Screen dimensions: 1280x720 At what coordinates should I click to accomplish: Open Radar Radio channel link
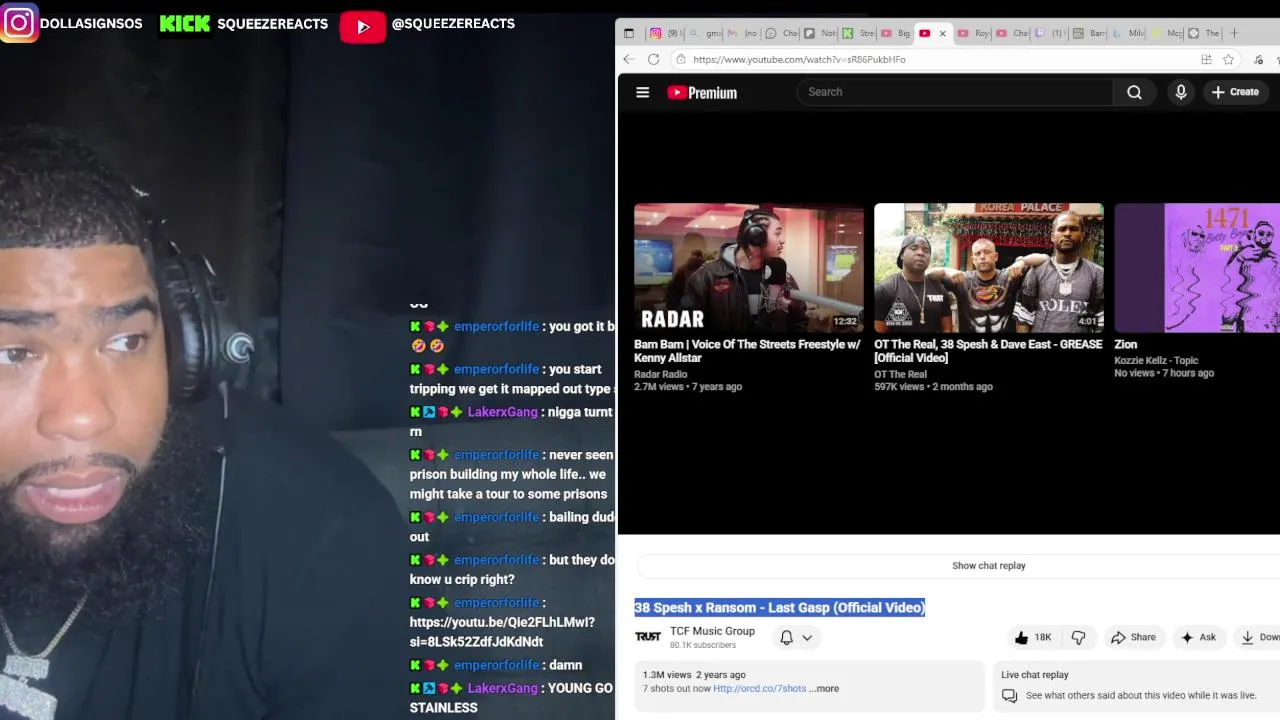tap(660, 374)
